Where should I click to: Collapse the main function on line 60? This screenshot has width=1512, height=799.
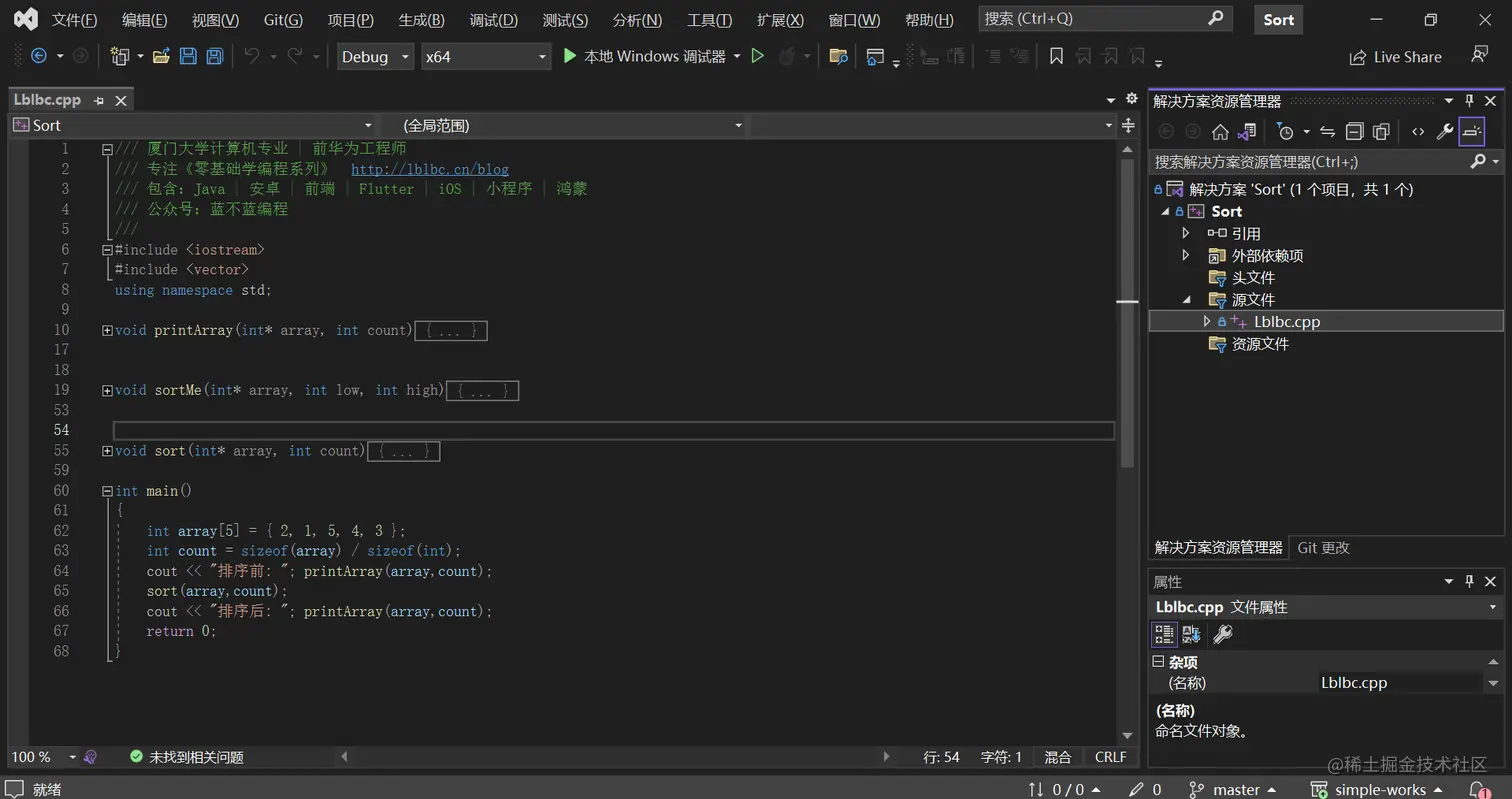(x=107, y=491)
